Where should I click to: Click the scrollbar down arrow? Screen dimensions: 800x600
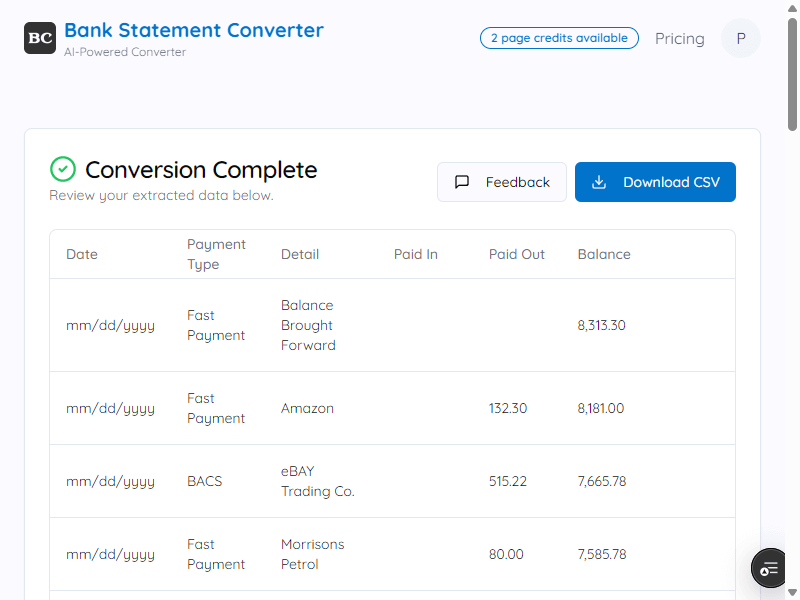click(792, 592)
